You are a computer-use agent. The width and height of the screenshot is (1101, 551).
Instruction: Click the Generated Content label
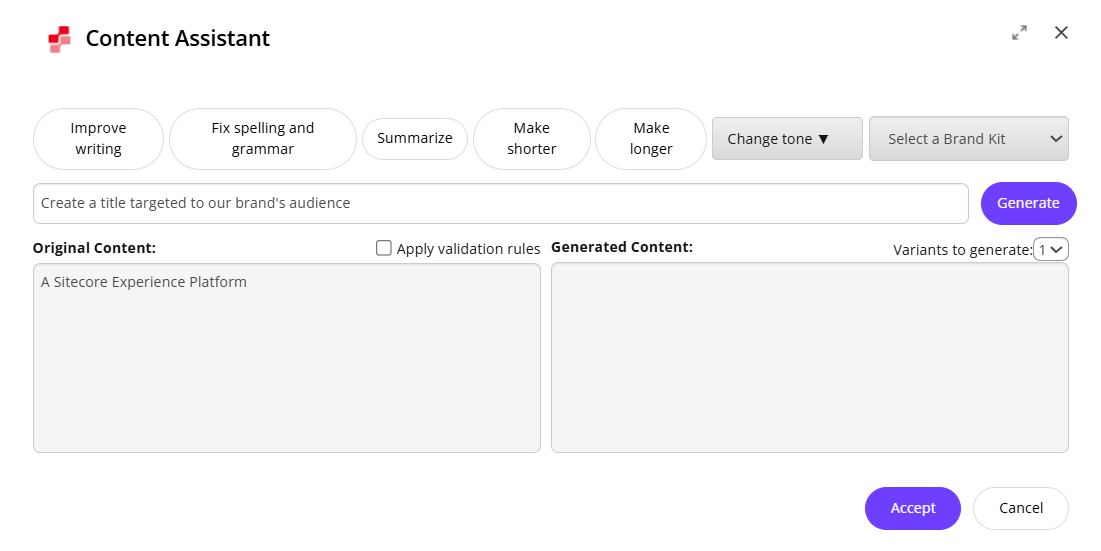621,247
